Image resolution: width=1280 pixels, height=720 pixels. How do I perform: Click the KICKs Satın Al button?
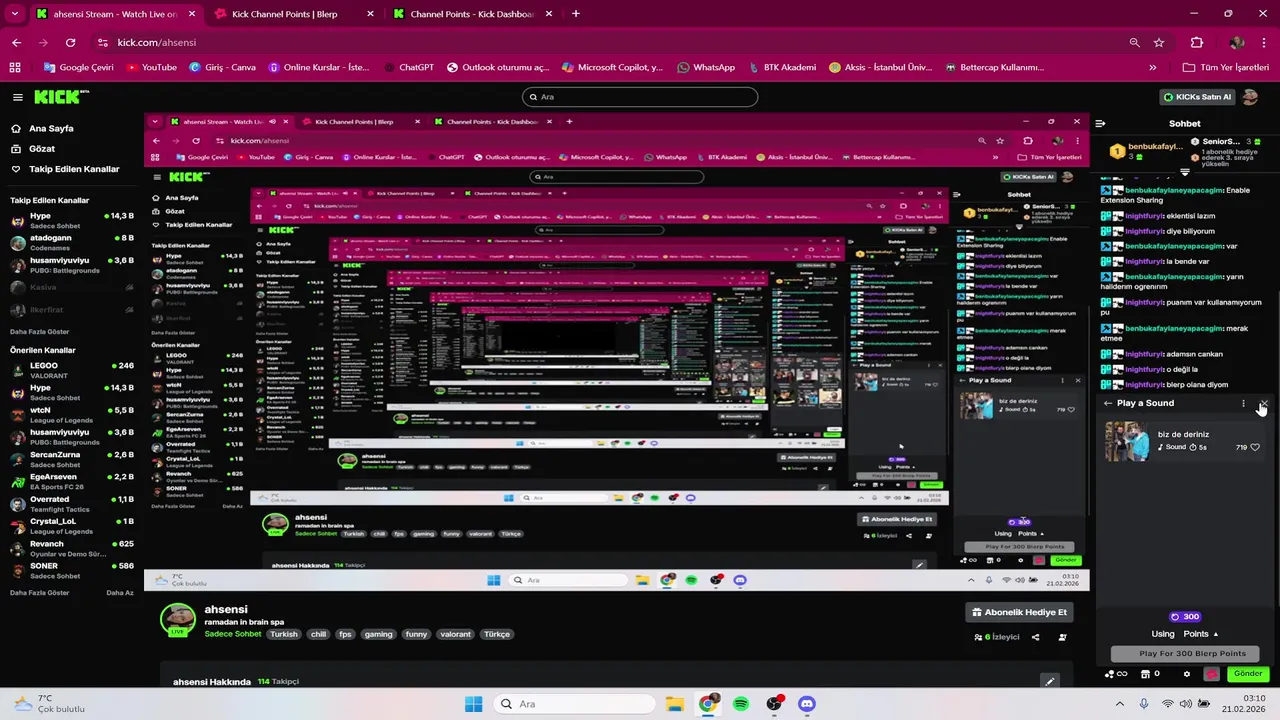pos(1197,97)
